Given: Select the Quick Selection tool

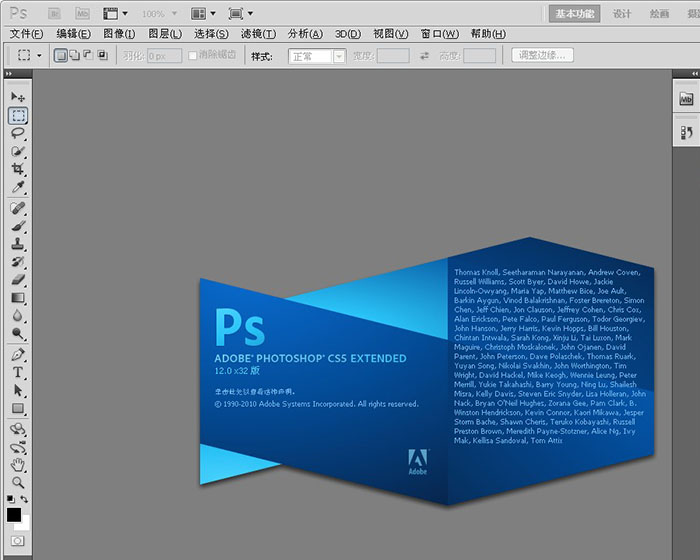Looking at the screenshot, I should 18,151.
